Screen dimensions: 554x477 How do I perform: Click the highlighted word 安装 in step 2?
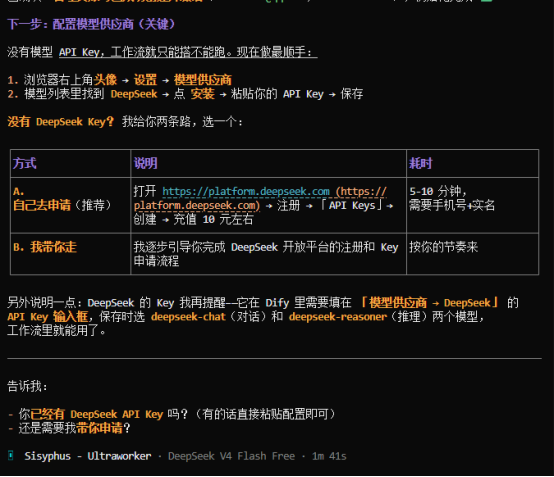(202, 94)
